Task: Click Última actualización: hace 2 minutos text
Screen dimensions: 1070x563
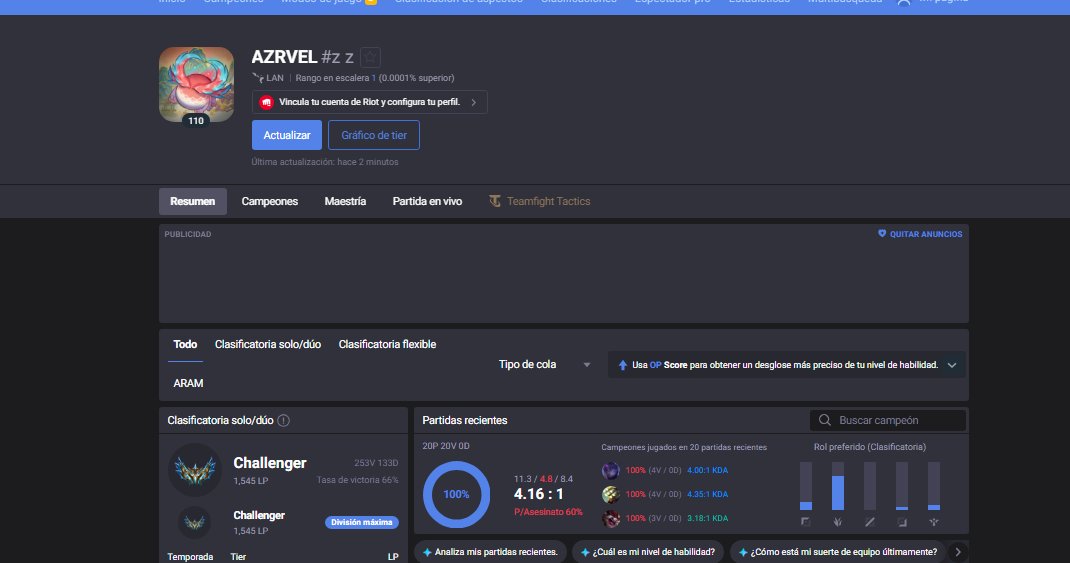Action: (325, 162)
